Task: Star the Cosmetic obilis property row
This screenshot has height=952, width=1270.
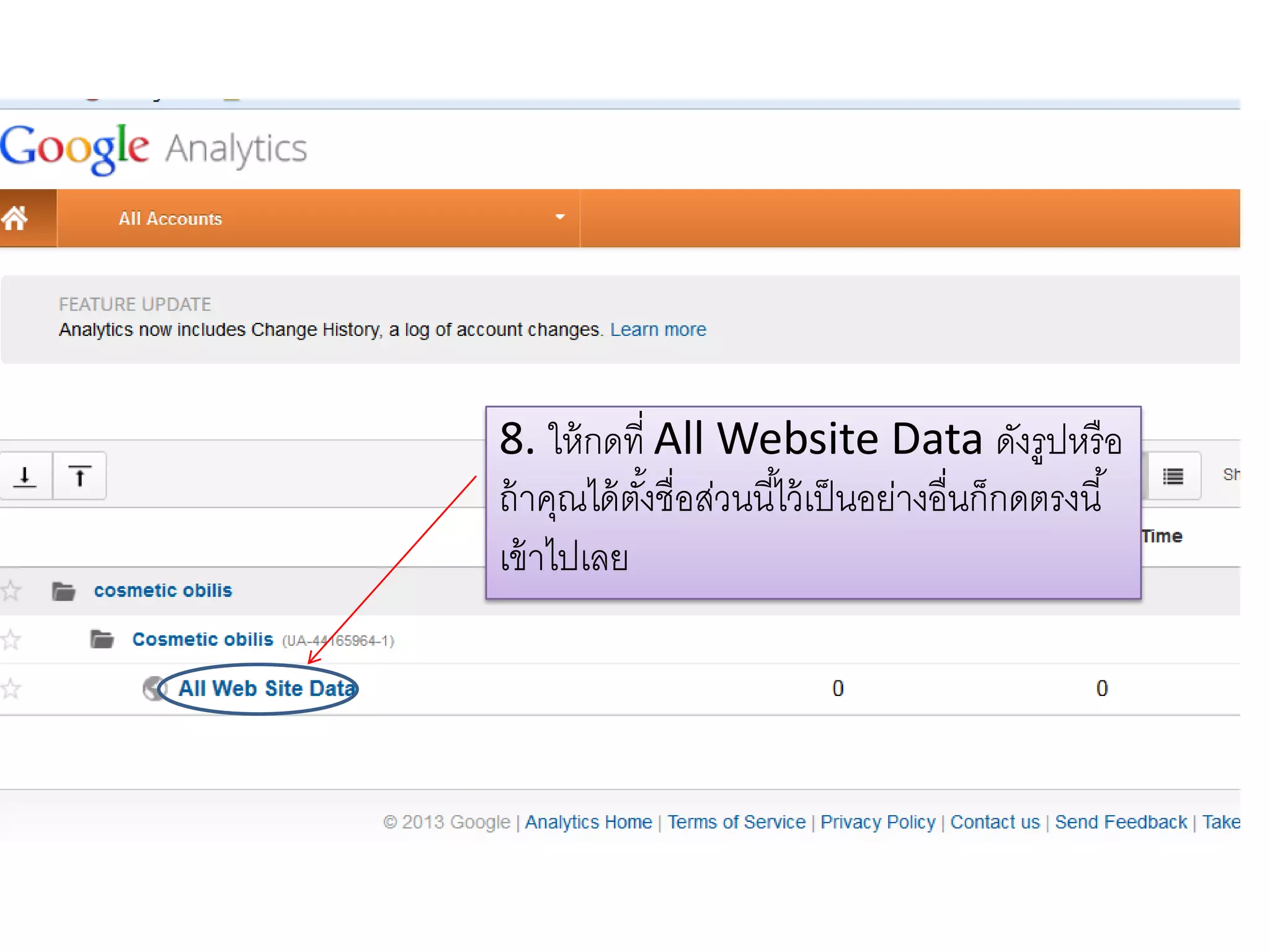Action: point(11,639)
